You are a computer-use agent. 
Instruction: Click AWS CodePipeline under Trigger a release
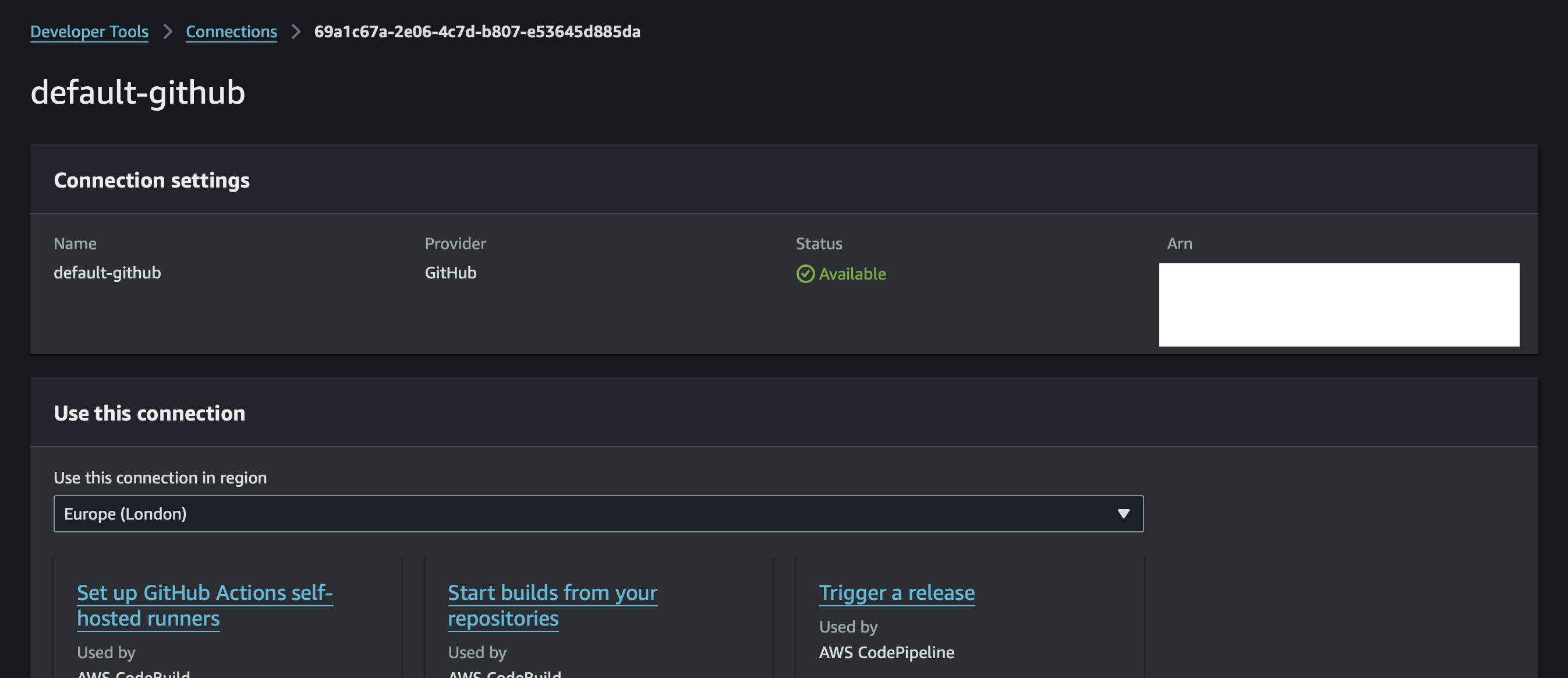coord(886,652)
